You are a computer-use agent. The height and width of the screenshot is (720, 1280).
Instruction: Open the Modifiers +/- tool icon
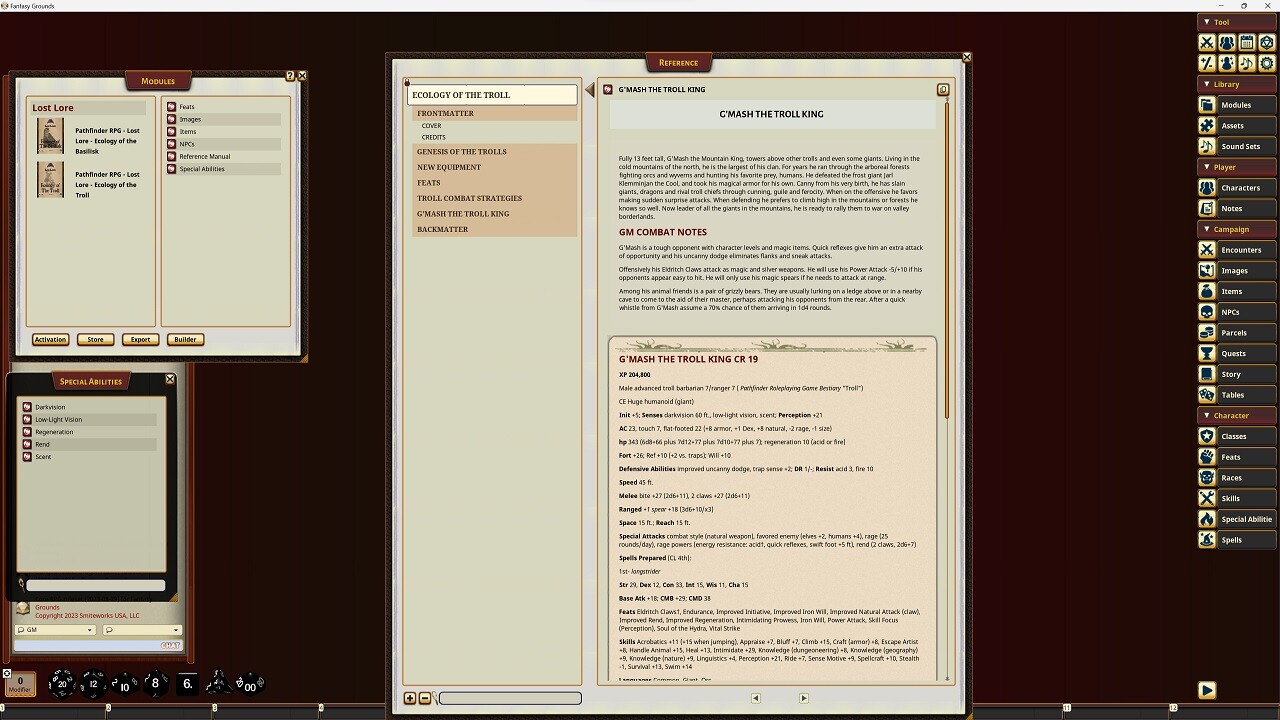[x=1206, y=63]
